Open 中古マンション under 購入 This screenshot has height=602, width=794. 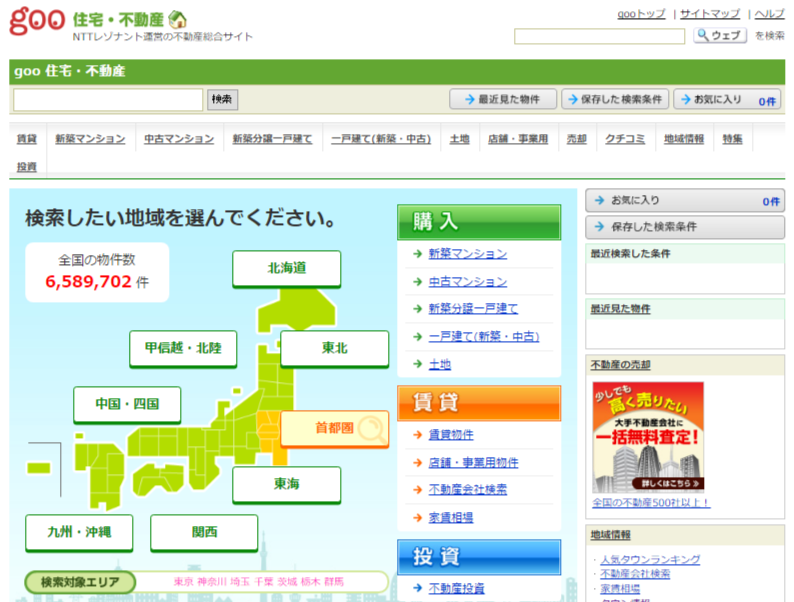[467, 282]
